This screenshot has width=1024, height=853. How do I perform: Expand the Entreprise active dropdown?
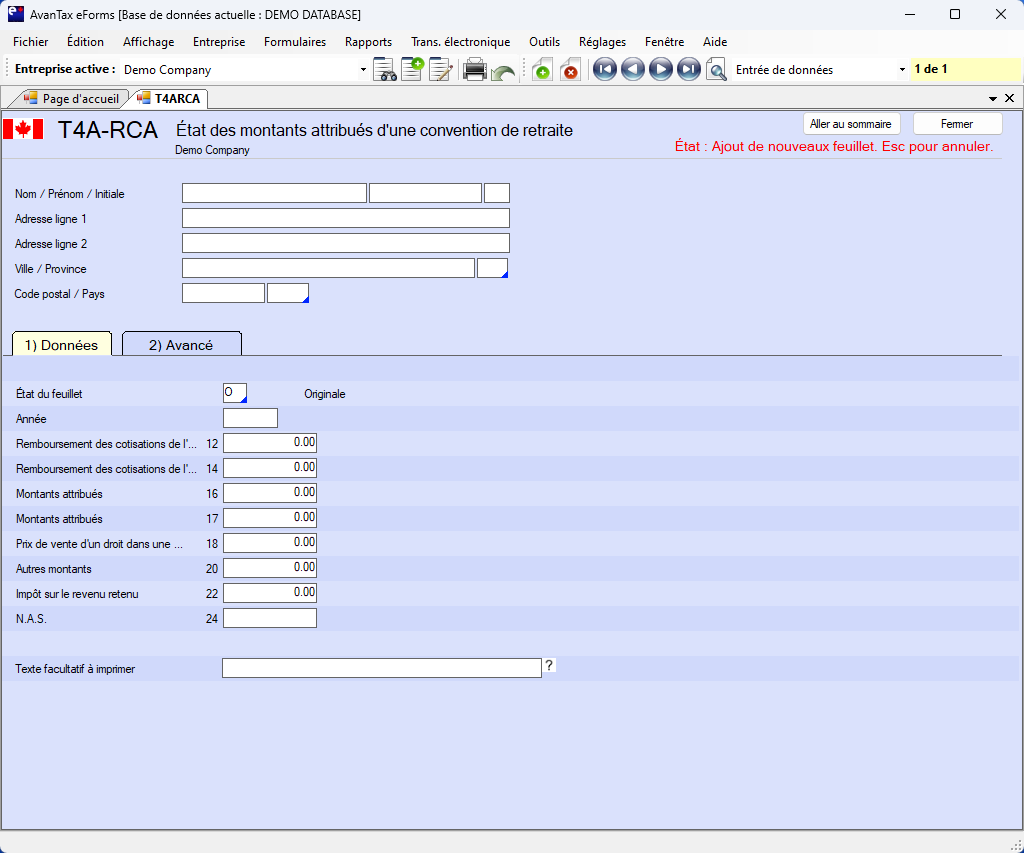point(363,70)
